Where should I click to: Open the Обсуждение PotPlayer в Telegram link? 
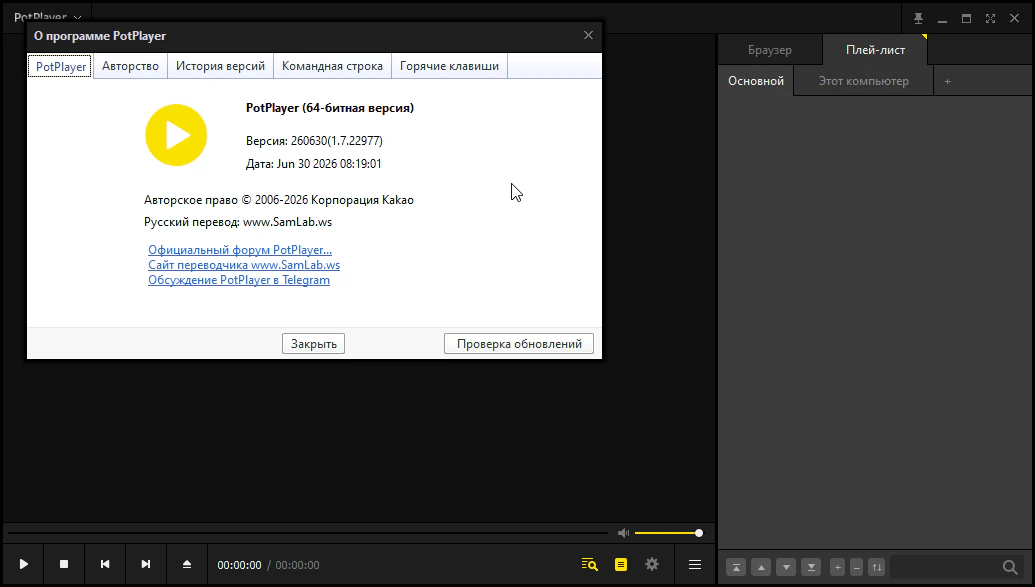(238, 280)
